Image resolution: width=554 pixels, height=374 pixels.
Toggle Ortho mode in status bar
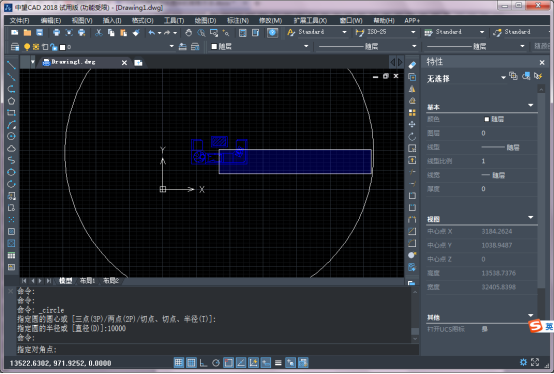click(x=204, y=363)
